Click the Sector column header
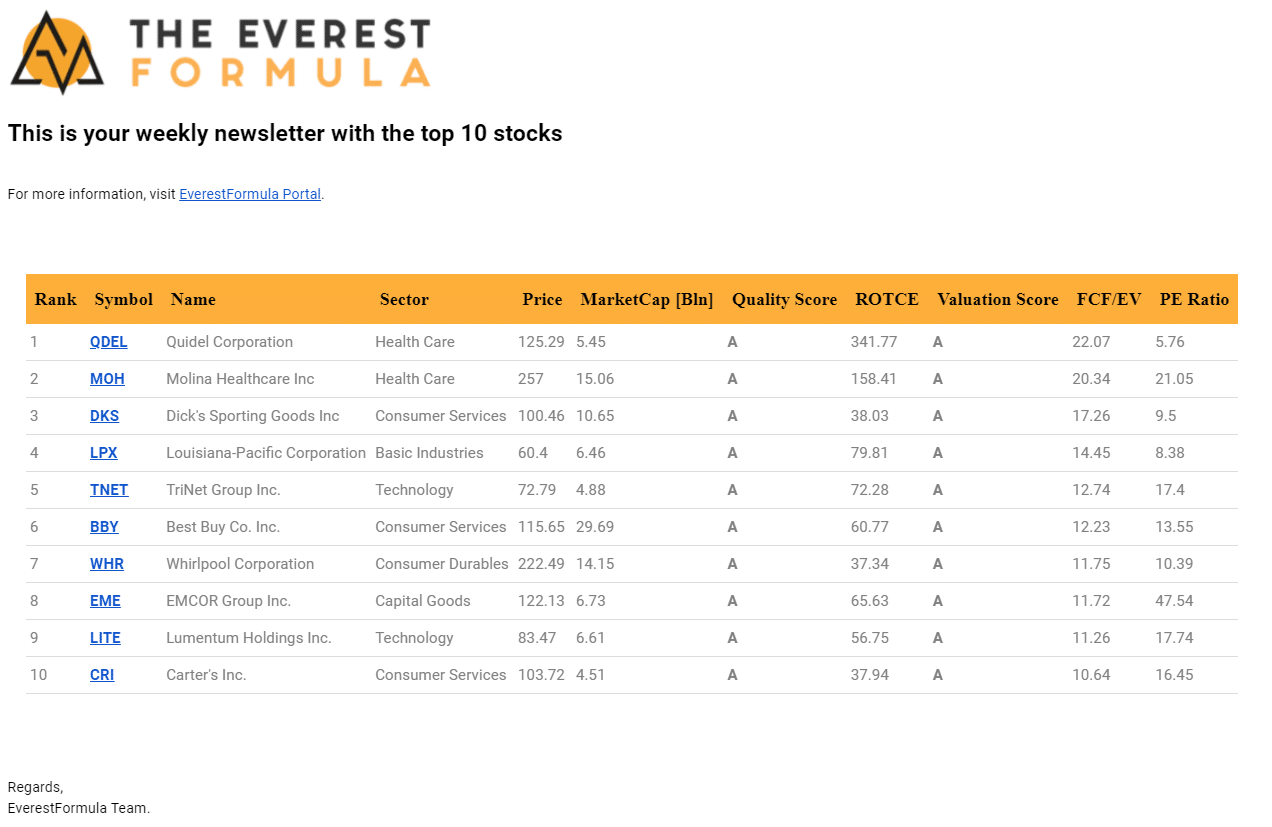 tap(404, 300)
